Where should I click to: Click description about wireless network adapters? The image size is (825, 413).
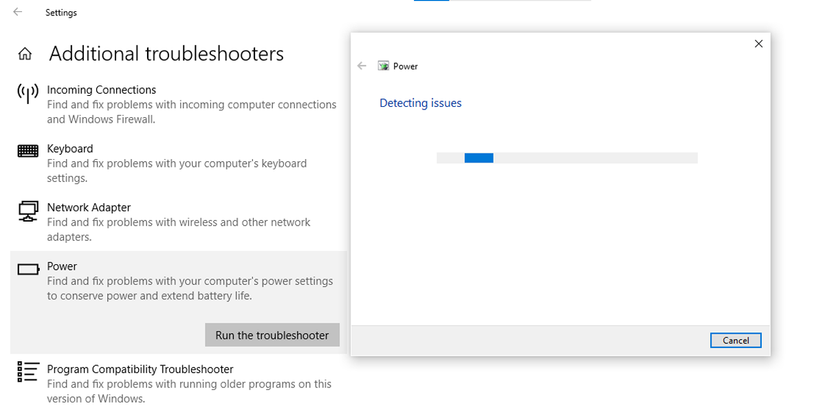coord(178,230)
